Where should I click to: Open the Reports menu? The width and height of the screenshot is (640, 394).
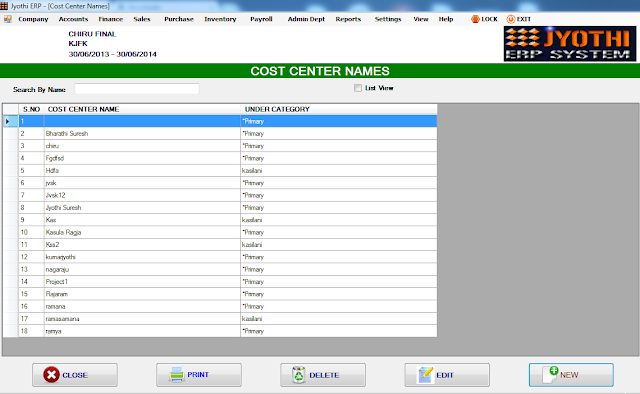[348, 19]
